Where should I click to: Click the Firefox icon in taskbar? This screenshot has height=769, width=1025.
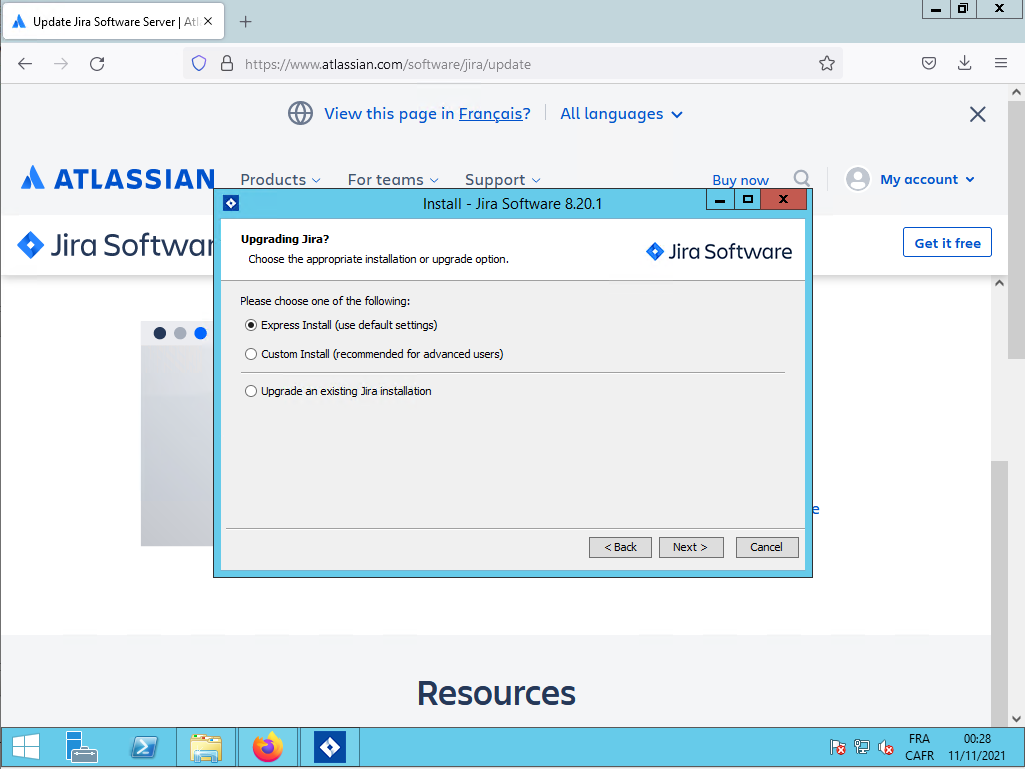tap(268, 747)
